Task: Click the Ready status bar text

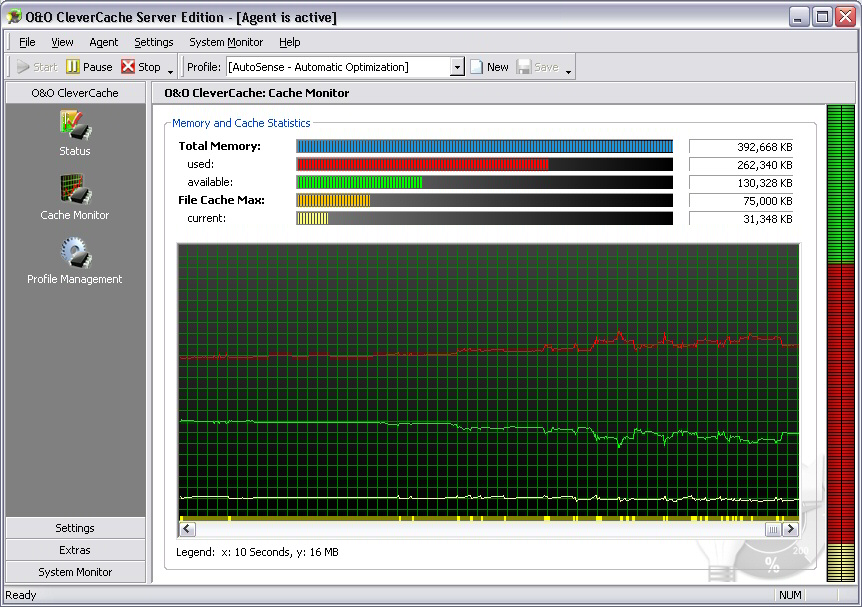Action: click(21, 595)
